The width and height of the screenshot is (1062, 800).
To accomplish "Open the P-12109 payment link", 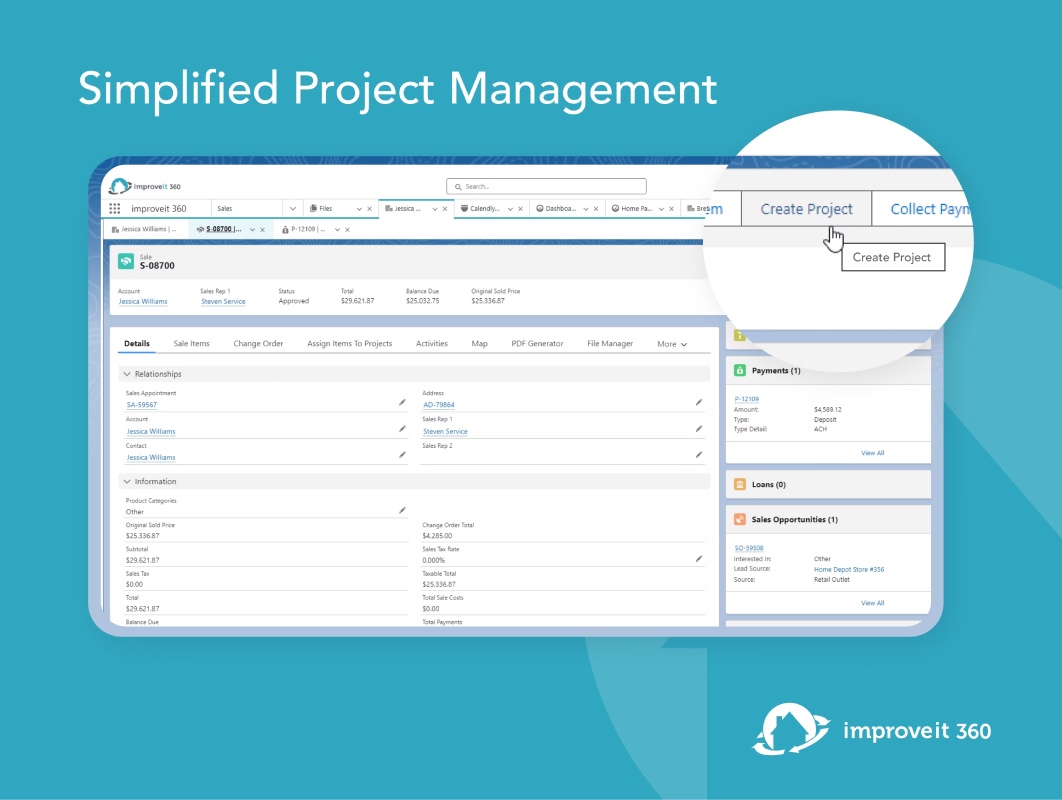I will 746,399.
